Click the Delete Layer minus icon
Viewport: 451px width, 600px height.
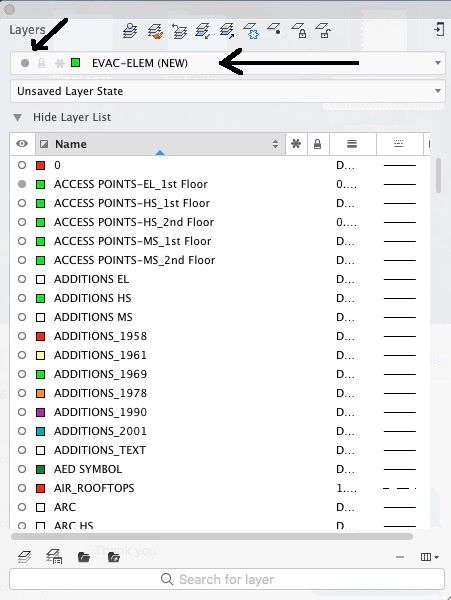tap(400, 557)
